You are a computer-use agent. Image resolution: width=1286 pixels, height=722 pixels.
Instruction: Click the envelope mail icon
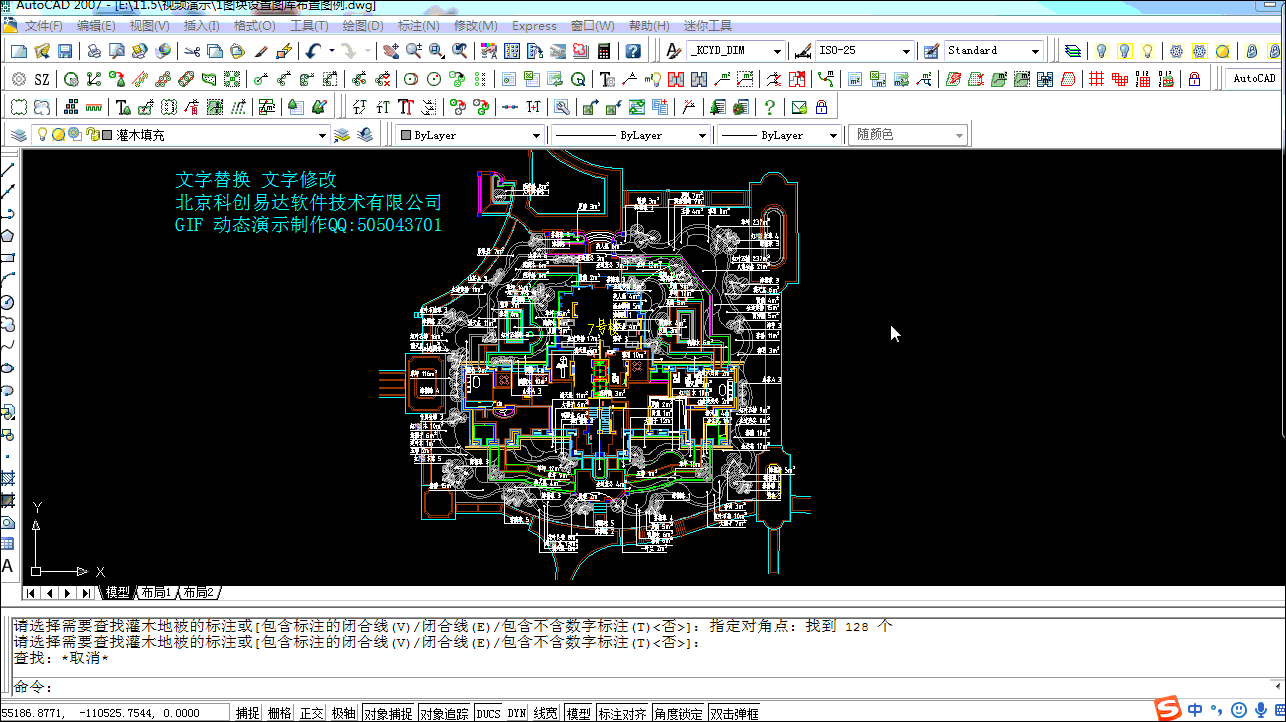[798, 107]
